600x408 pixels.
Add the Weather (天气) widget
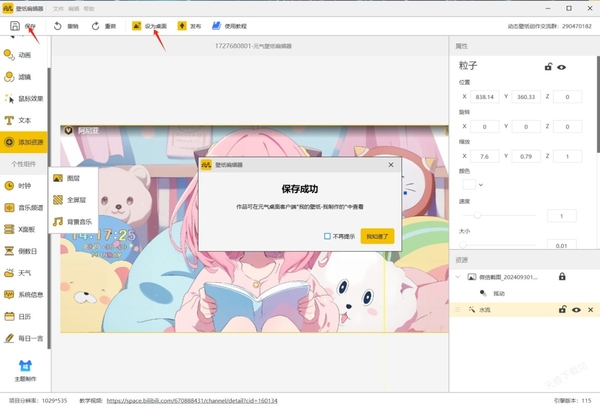[24, 273]
